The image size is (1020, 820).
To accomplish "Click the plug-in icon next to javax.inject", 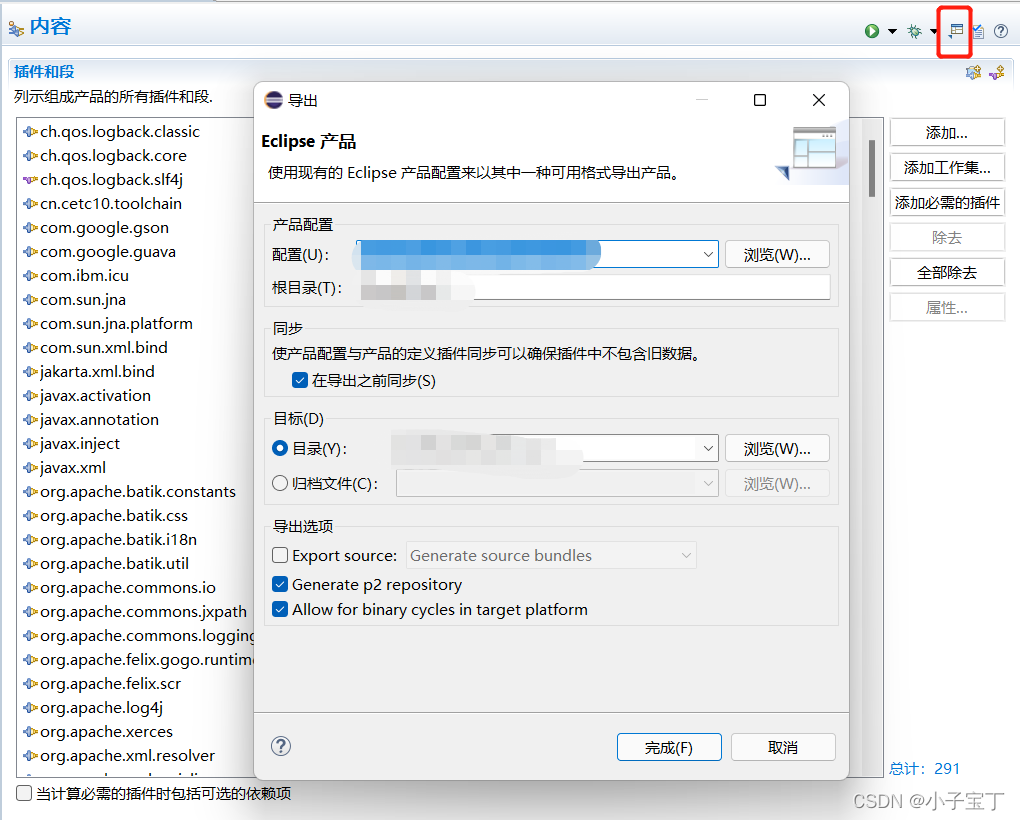I will point(31,443).
